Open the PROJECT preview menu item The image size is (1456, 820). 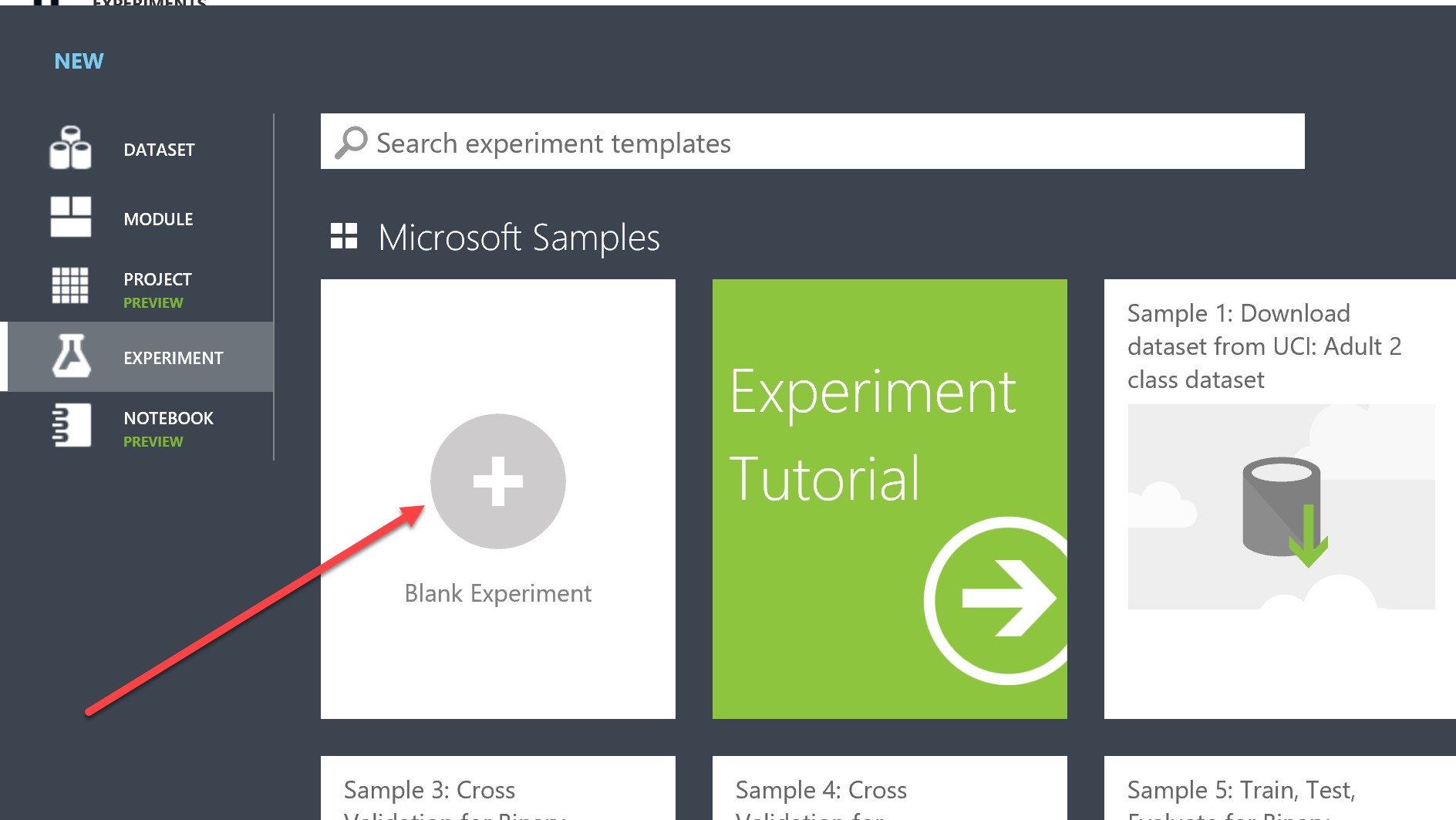pos(157,289)
